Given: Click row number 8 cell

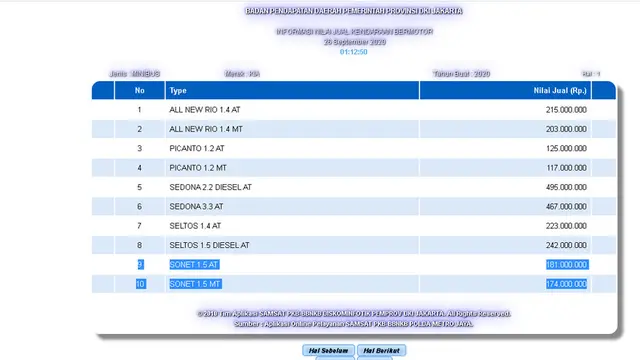Looking at the screenshot, I should [x=140, y=245].
